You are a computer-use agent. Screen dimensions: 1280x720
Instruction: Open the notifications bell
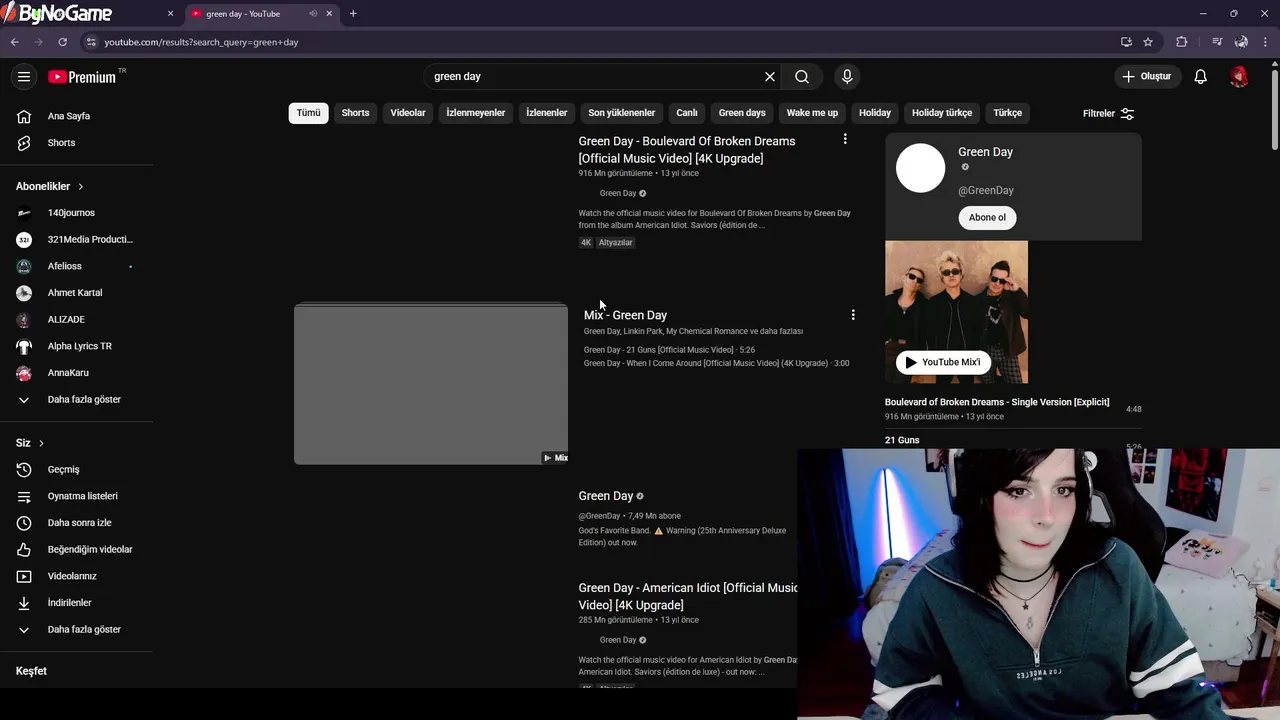coord(1201,77)
